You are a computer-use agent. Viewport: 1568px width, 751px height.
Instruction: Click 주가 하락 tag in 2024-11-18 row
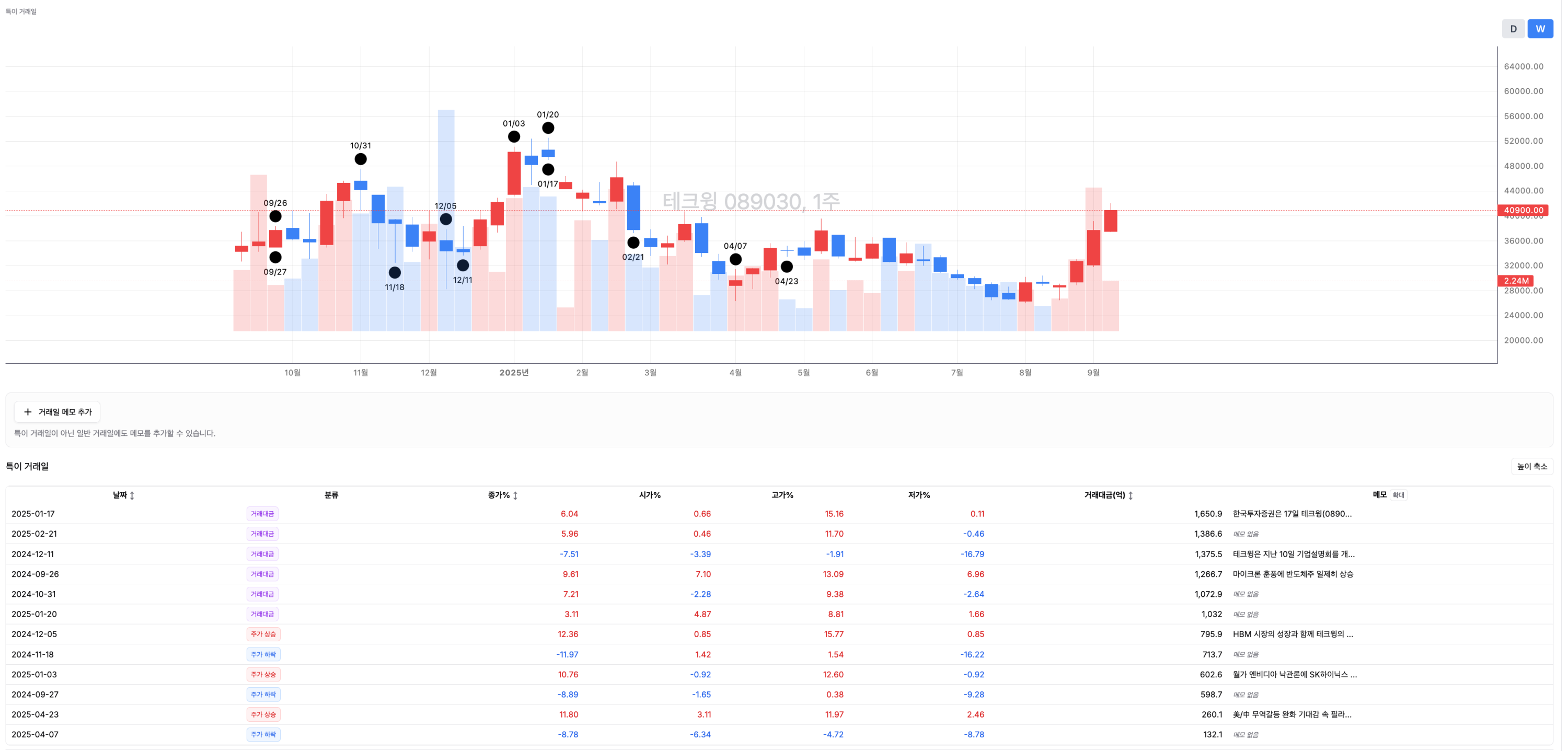coord(263,654)
